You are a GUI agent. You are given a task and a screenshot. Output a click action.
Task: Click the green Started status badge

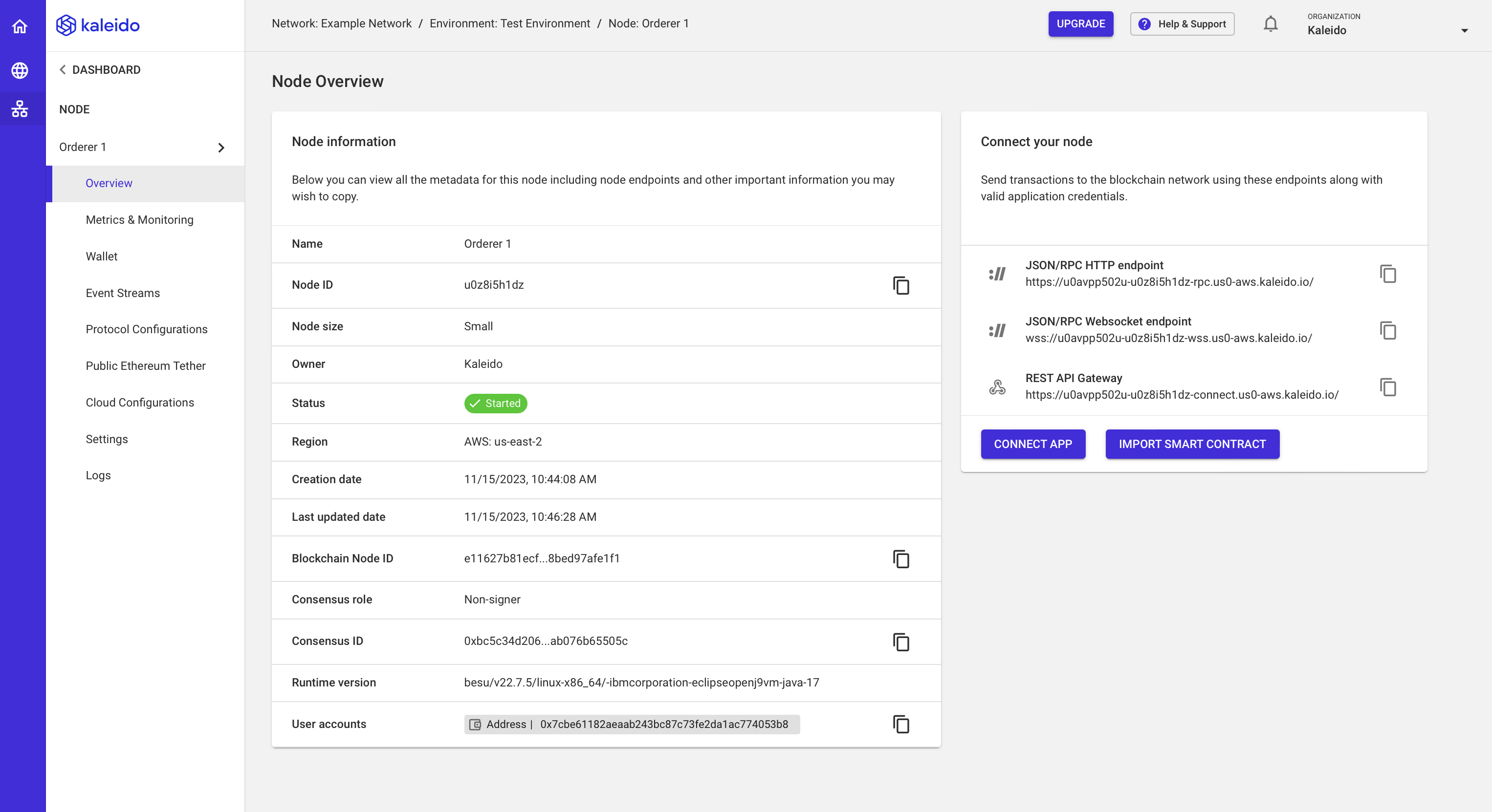(x=496, y=404)
